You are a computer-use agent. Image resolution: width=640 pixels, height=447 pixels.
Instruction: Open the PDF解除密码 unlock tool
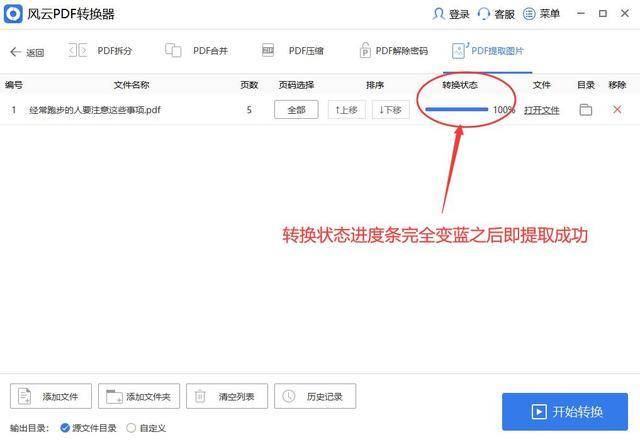[394, 51]
